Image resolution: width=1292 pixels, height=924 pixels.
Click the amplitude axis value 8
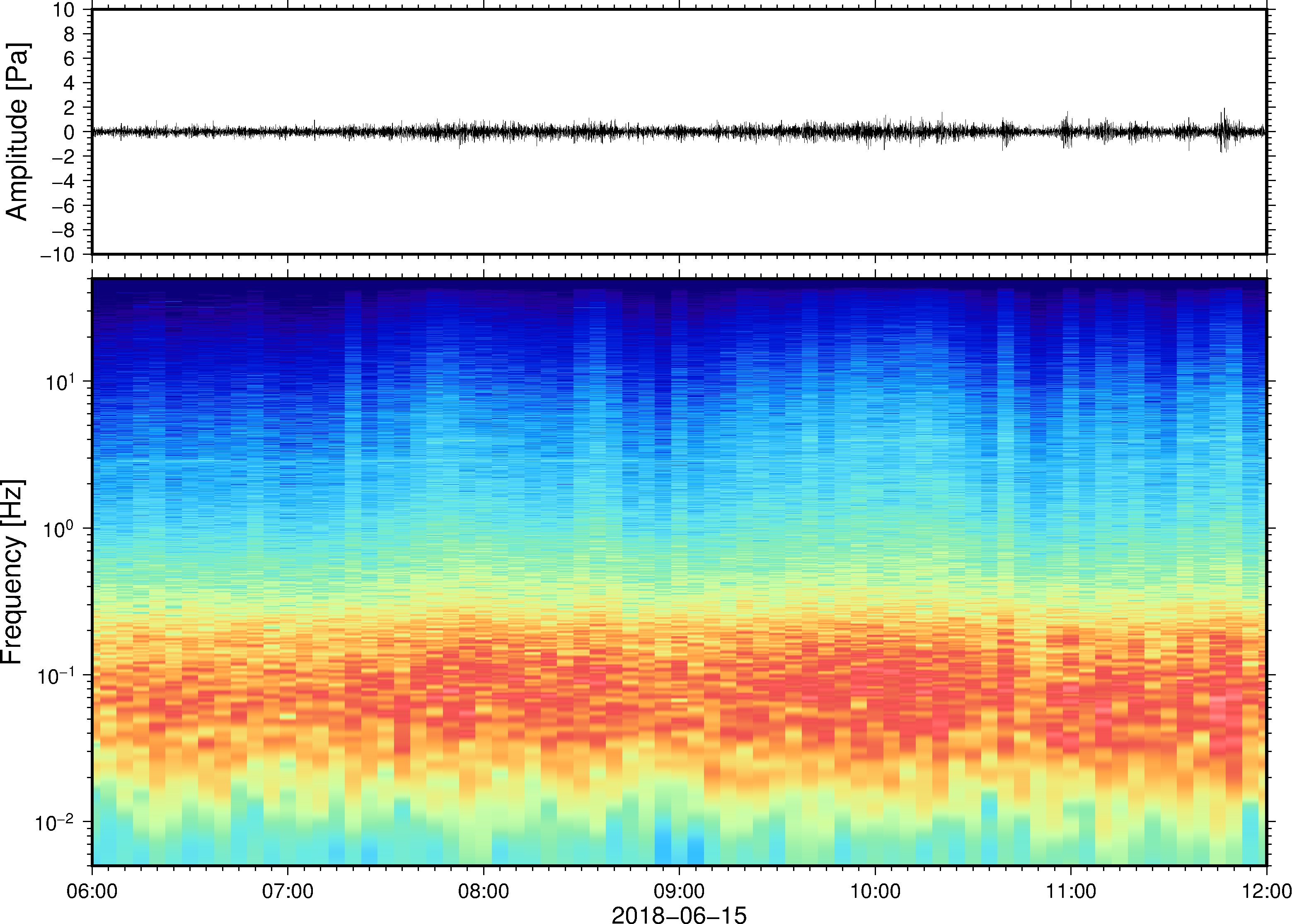tap(70, 34)
